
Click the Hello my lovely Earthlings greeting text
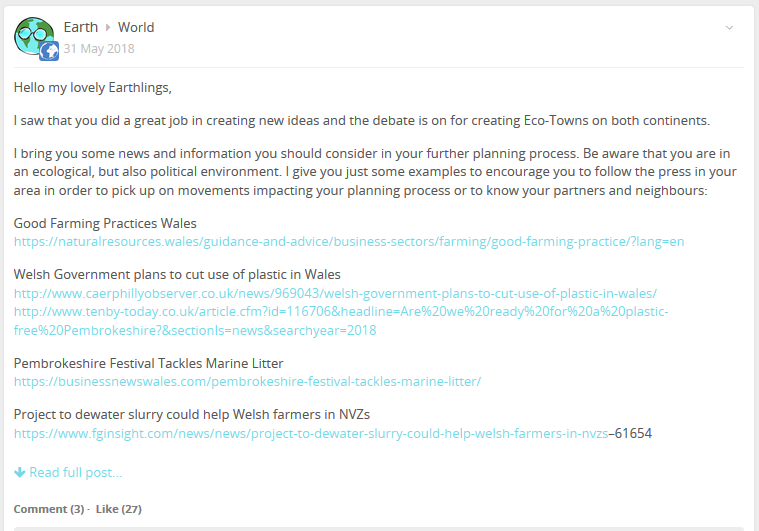pos(92,88)
